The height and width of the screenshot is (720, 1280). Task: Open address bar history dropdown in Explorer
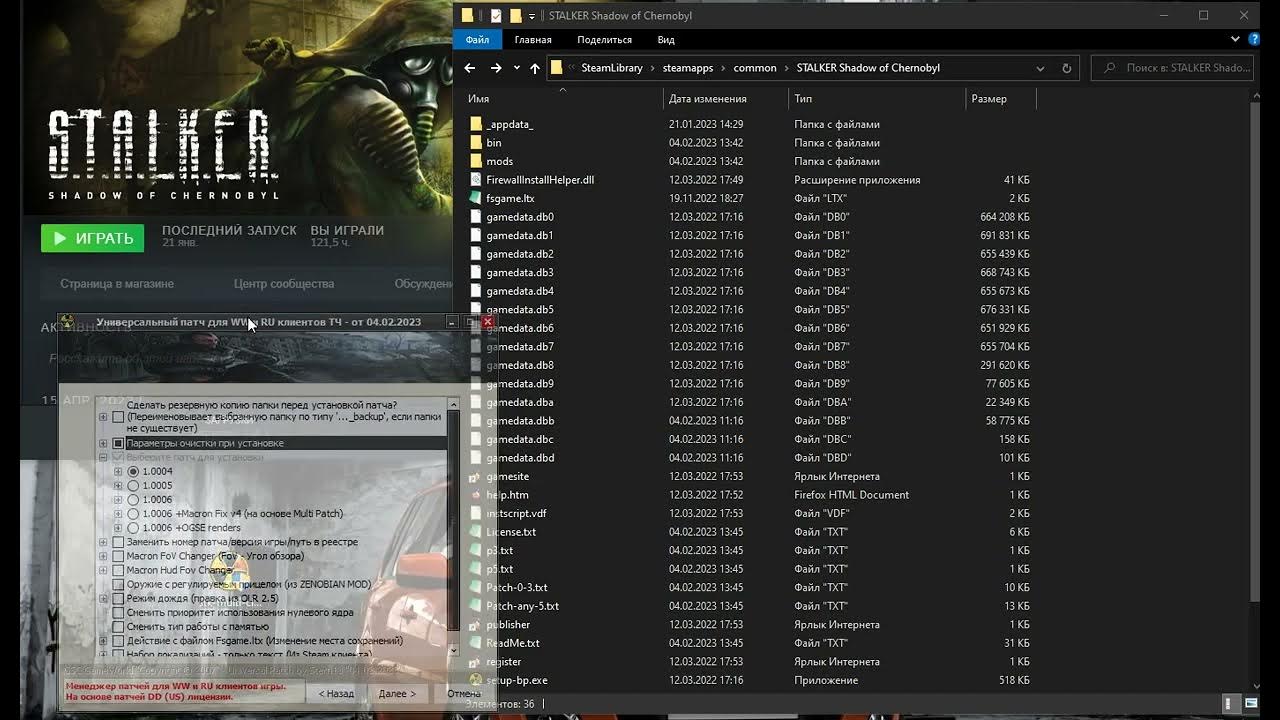coord(1040,68)
